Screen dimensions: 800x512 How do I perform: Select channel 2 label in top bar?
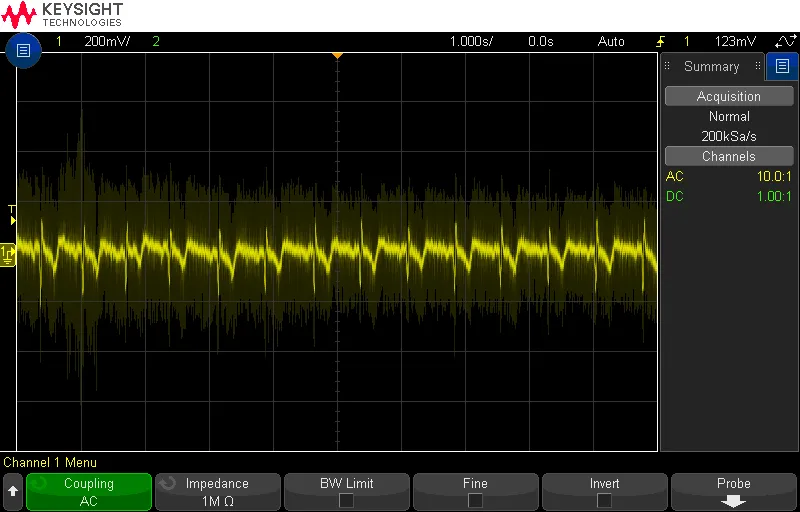(156, 42)
